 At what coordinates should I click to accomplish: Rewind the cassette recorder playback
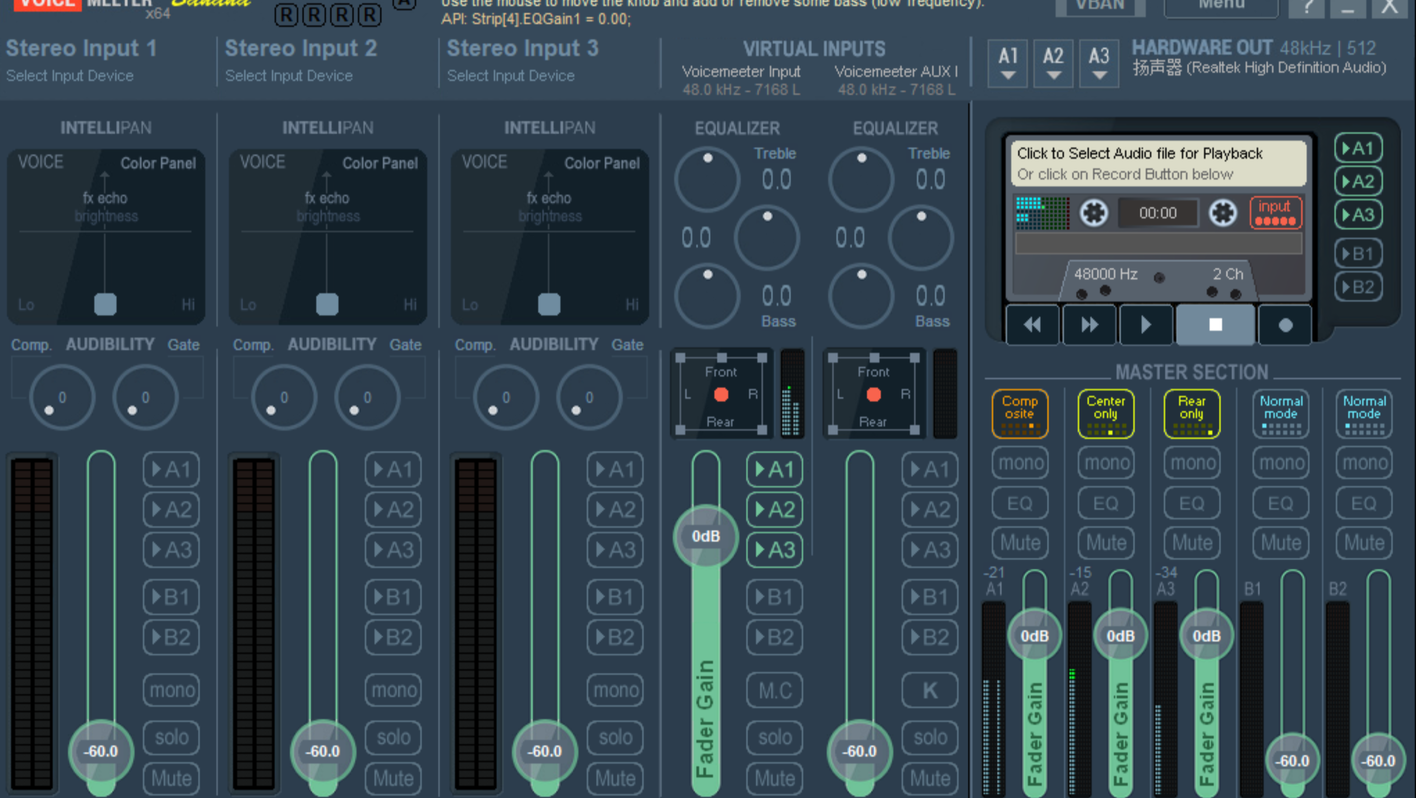[x=1033, y=325]
